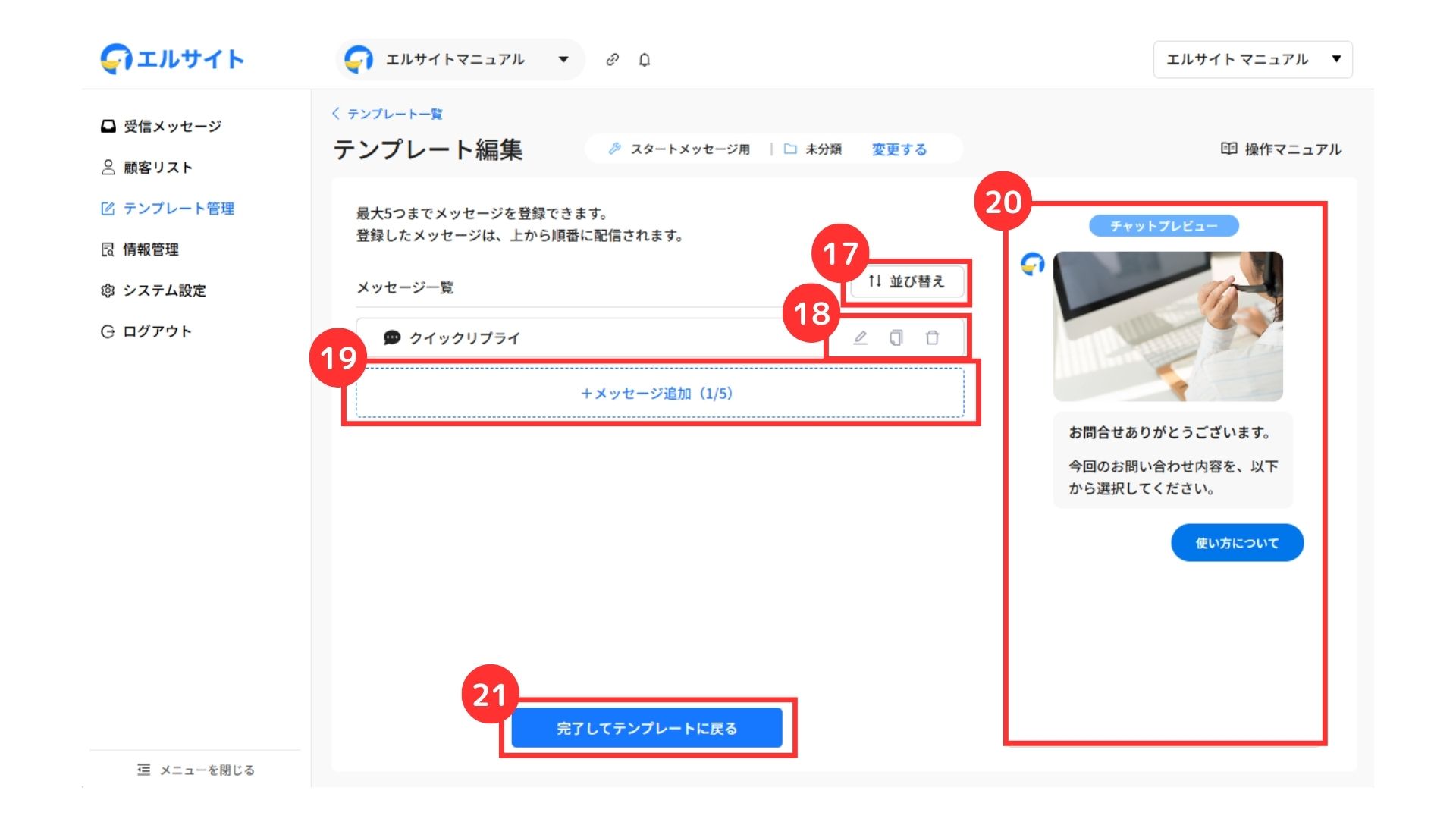Click the 並び替え sort button

pos(906,281)
